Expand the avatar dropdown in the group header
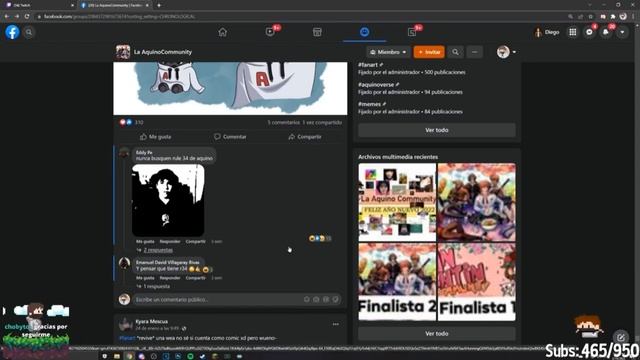 pos(507,52)
